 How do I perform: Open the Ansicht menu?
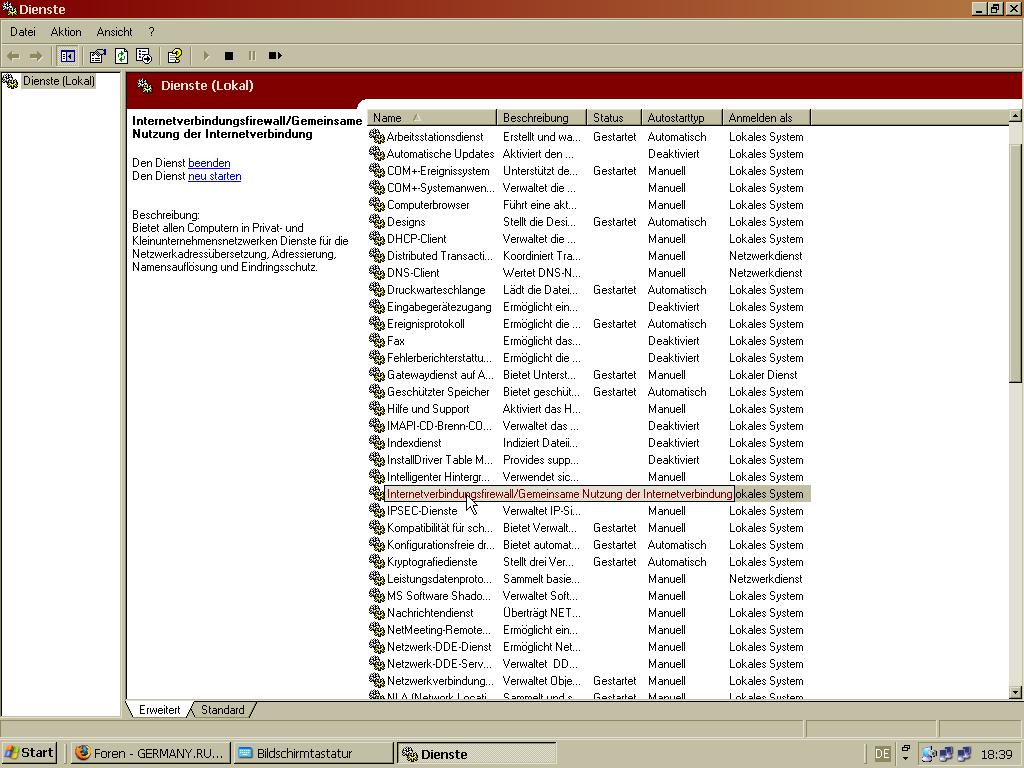pyautogui.click(x=114, y=32)
